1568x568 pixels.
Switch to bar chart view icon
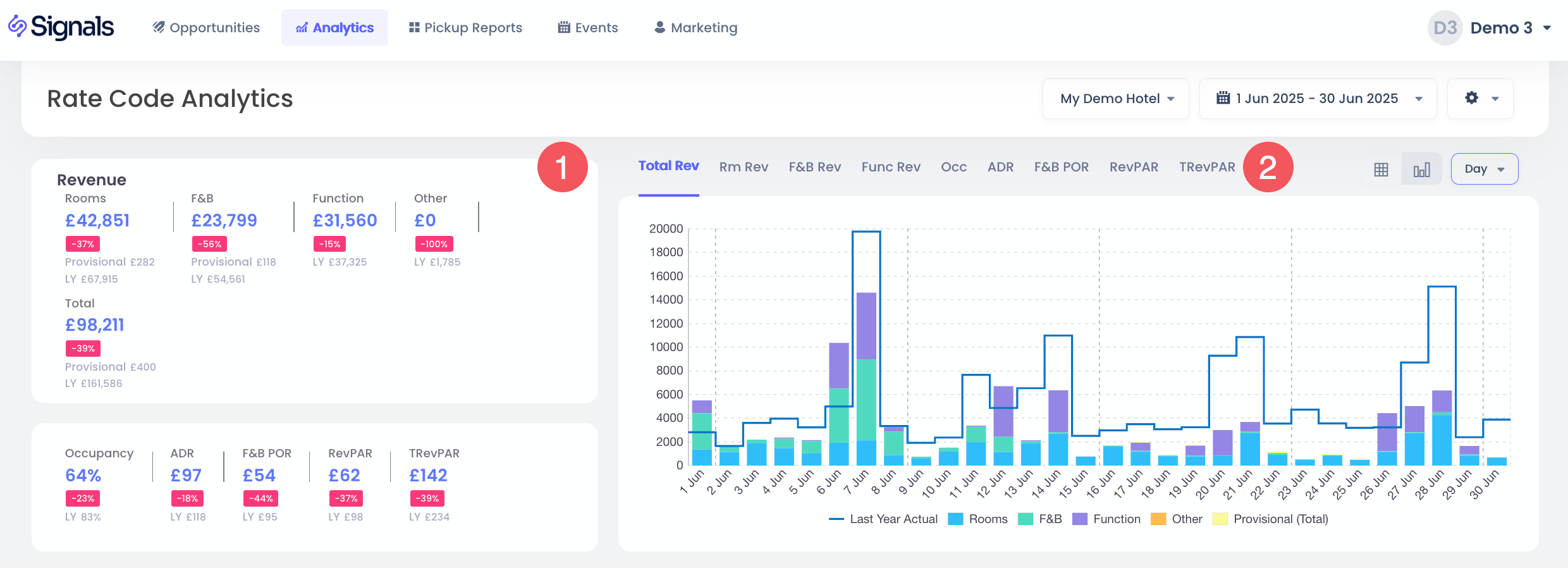pos(1421,170)
